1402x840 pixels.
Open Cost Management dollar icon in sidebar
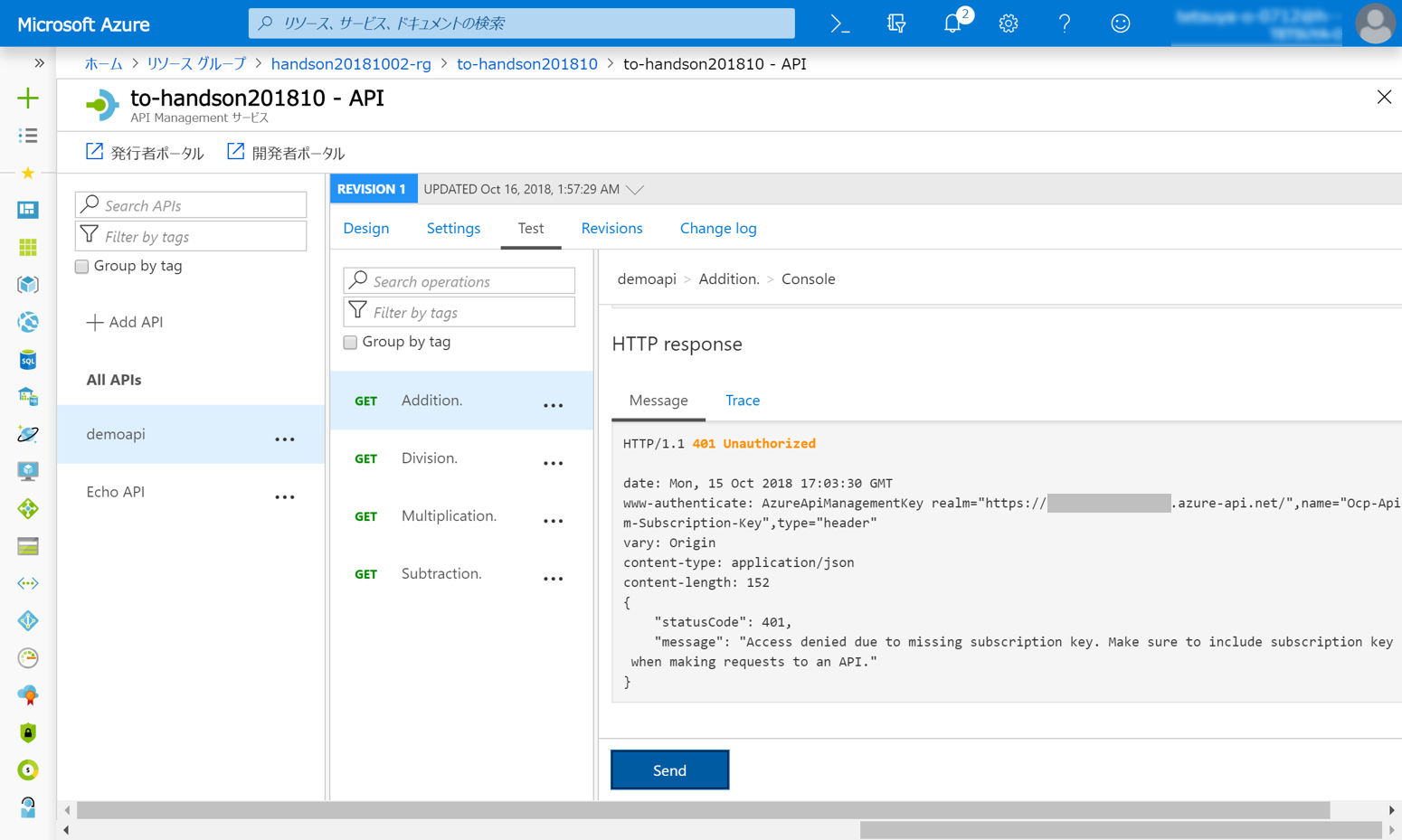coord(27,769)
